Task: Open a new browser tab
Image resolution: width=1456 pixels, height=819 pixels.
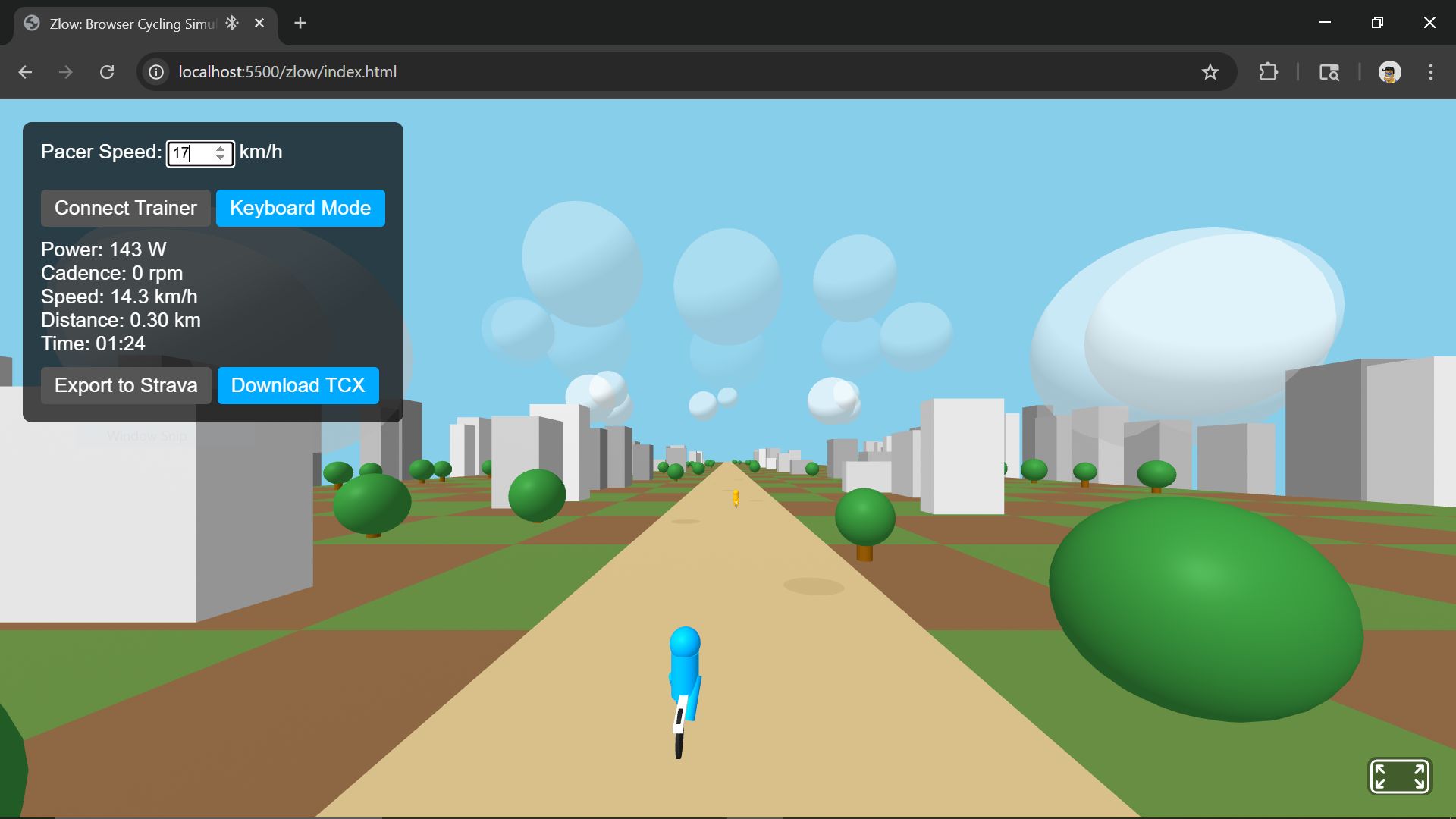Action: (x=300, y=24)
